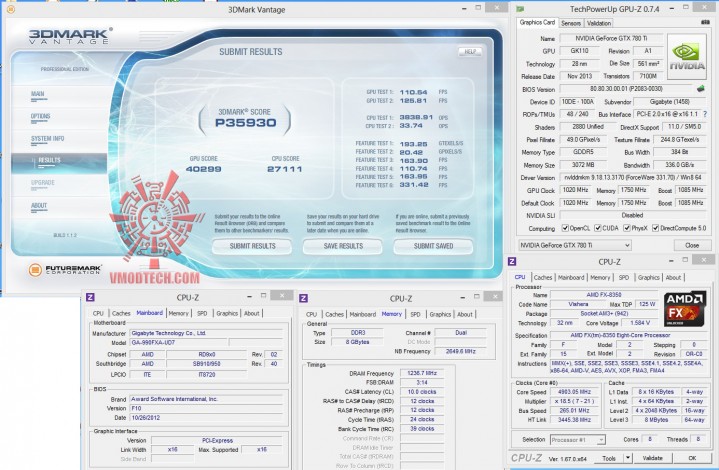Click the GPU-Z Name field NVIDIA GeForce GTX 780 Ti
This screenshot has height=470, width=719.
611,39
